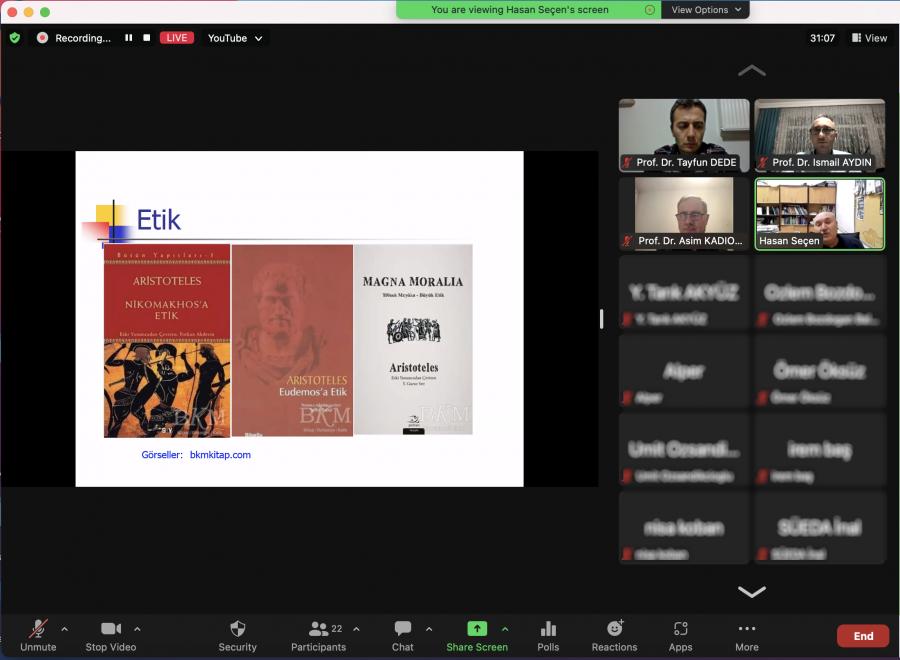Click the Stop Video camera icon
This screenshot has width=900, height=660.
111,628
